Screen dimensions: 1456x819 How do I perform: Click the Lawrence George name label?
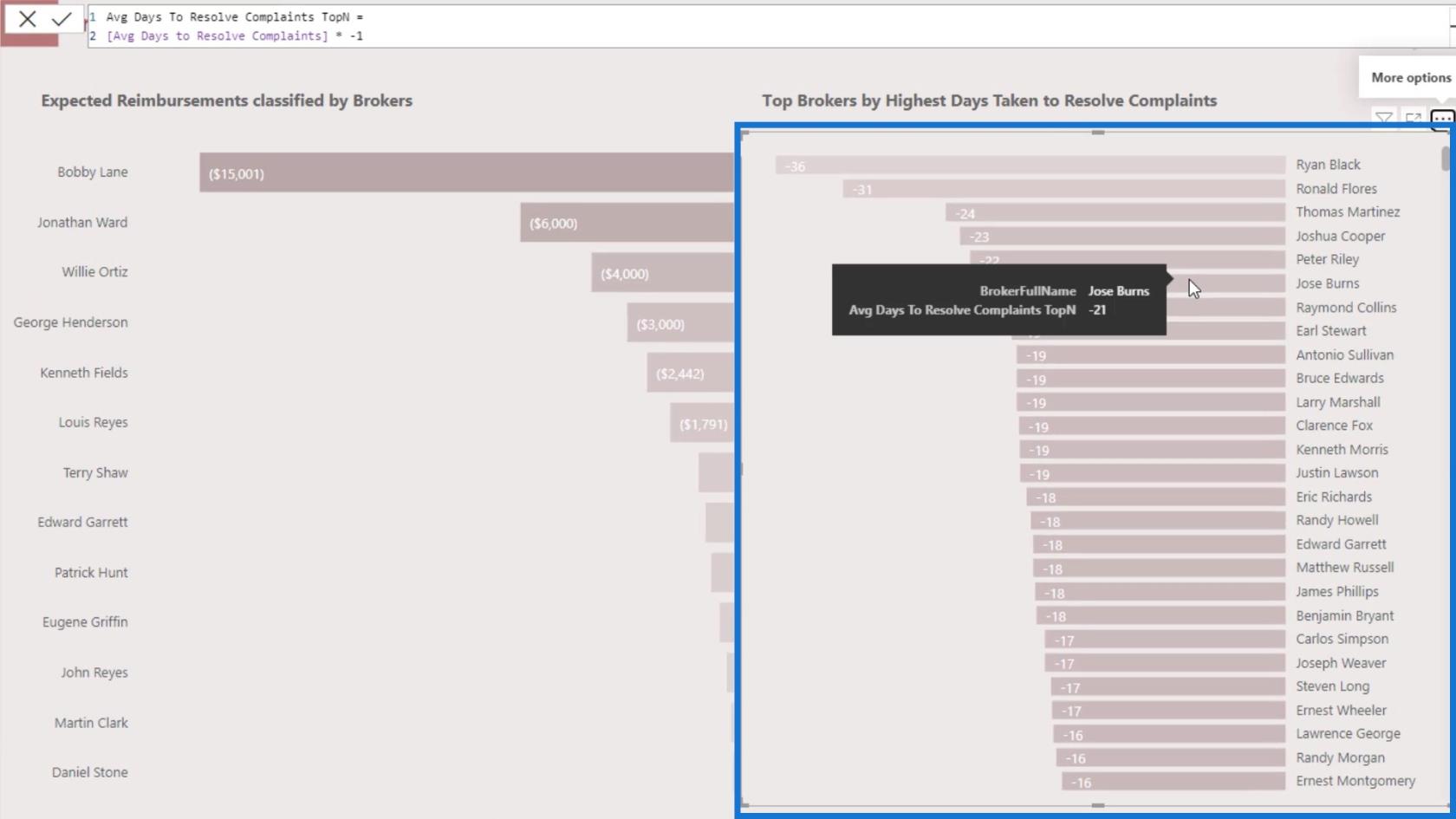tap(1349, 734)
